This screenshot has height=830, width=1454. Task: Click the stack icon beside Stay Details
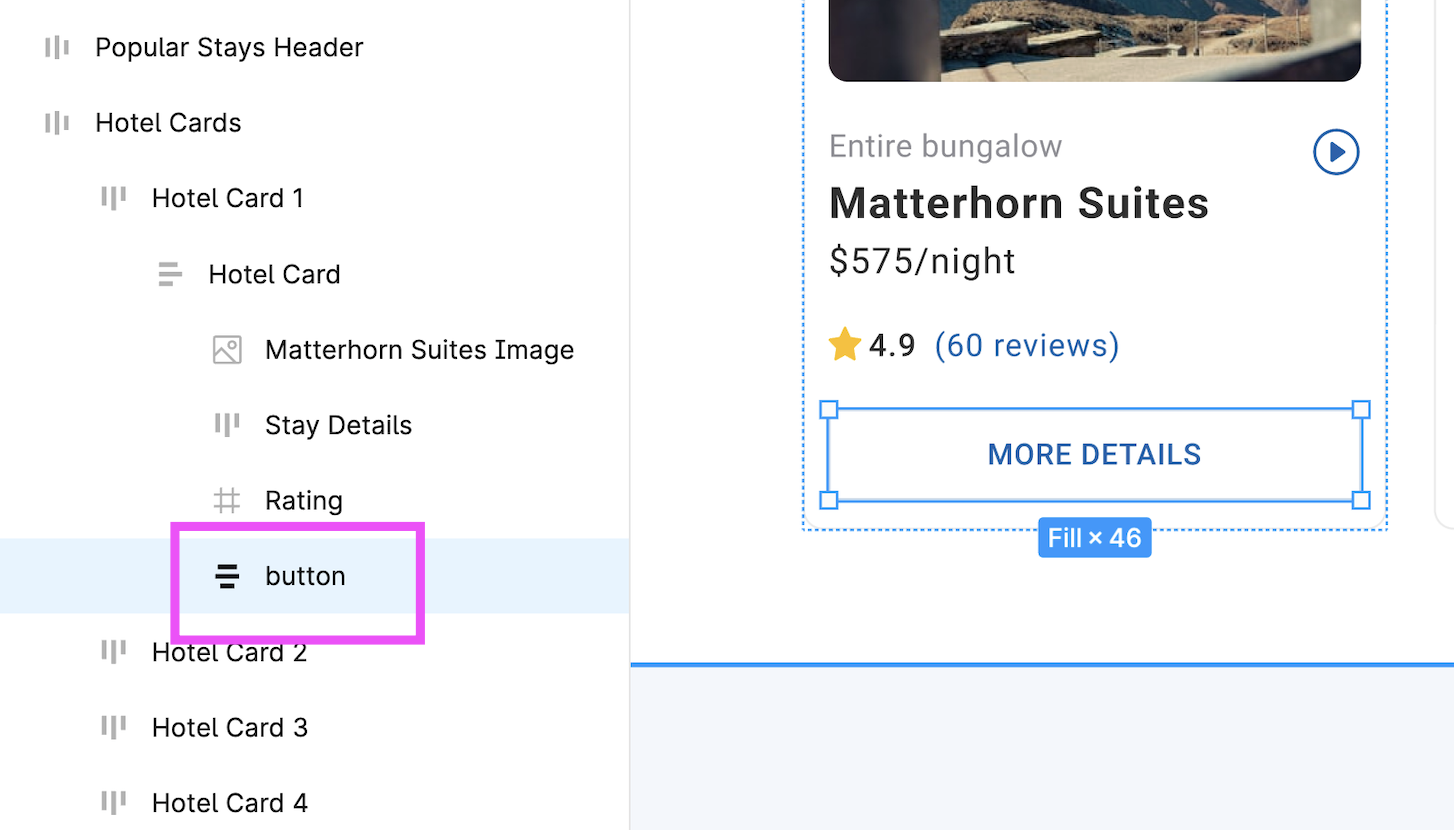(227, 424)
